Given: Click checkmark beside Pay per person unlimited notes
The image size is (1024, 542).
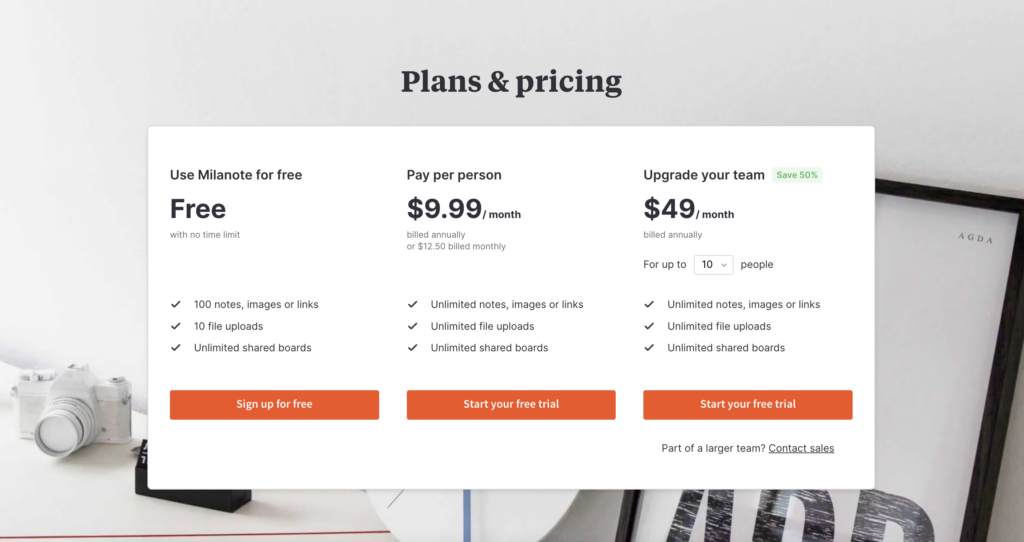Looking at the screenshot, I should [x=412, y=304].
